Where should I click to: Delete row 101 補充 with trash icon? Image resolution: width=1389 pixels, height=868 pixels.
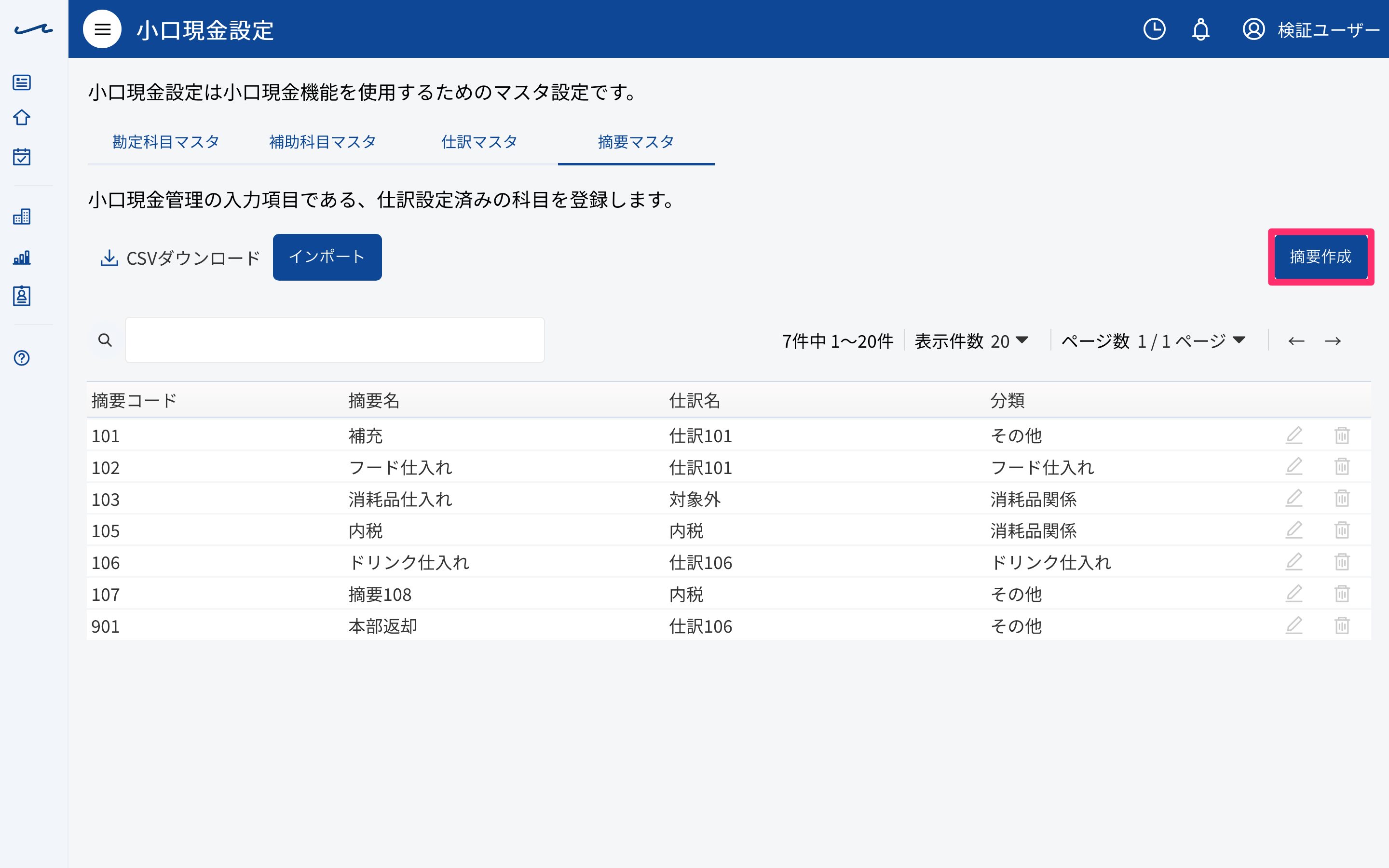[1342, 436]
